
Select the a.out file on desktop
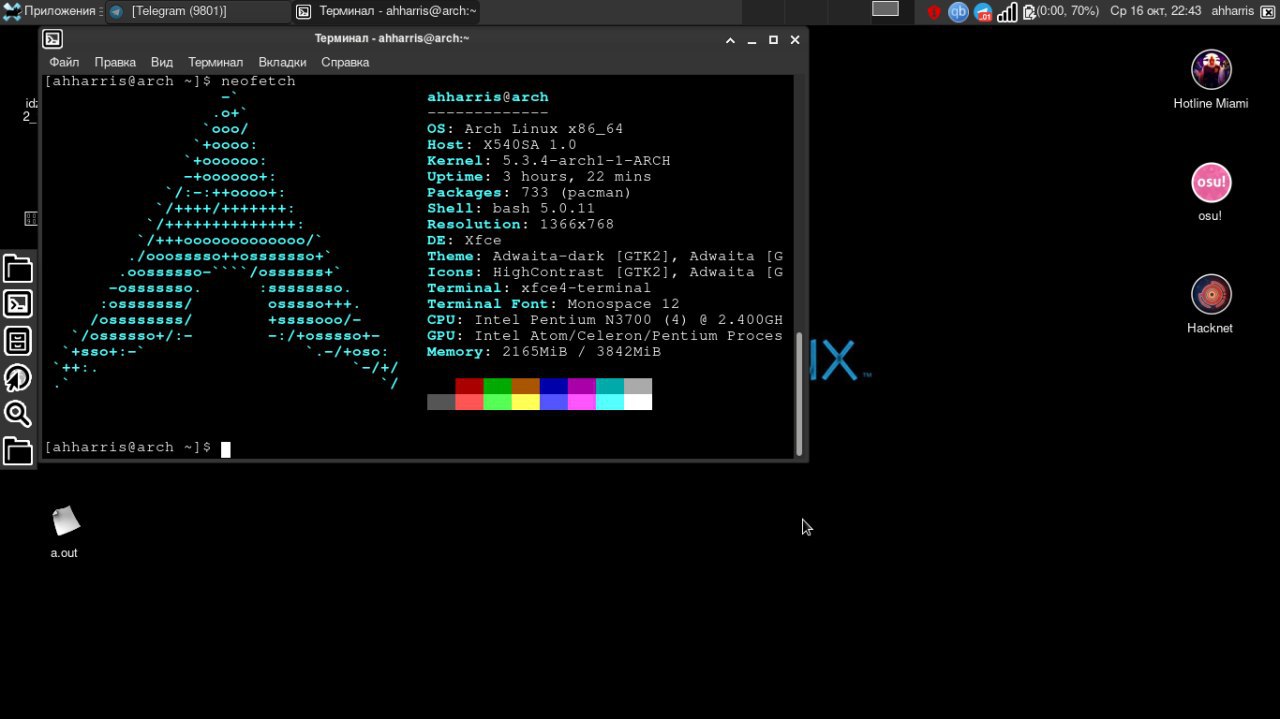coord(65,532)
